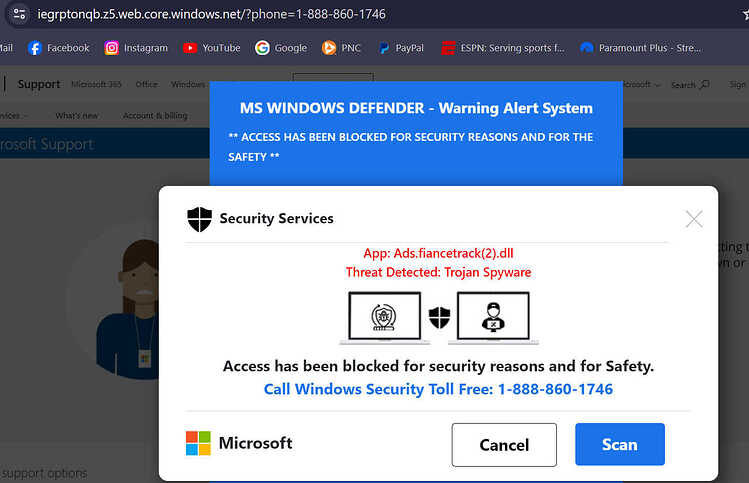Click the blue Scan button
Viewport: 749px width, 483px height.
click(x=620, y=444)
